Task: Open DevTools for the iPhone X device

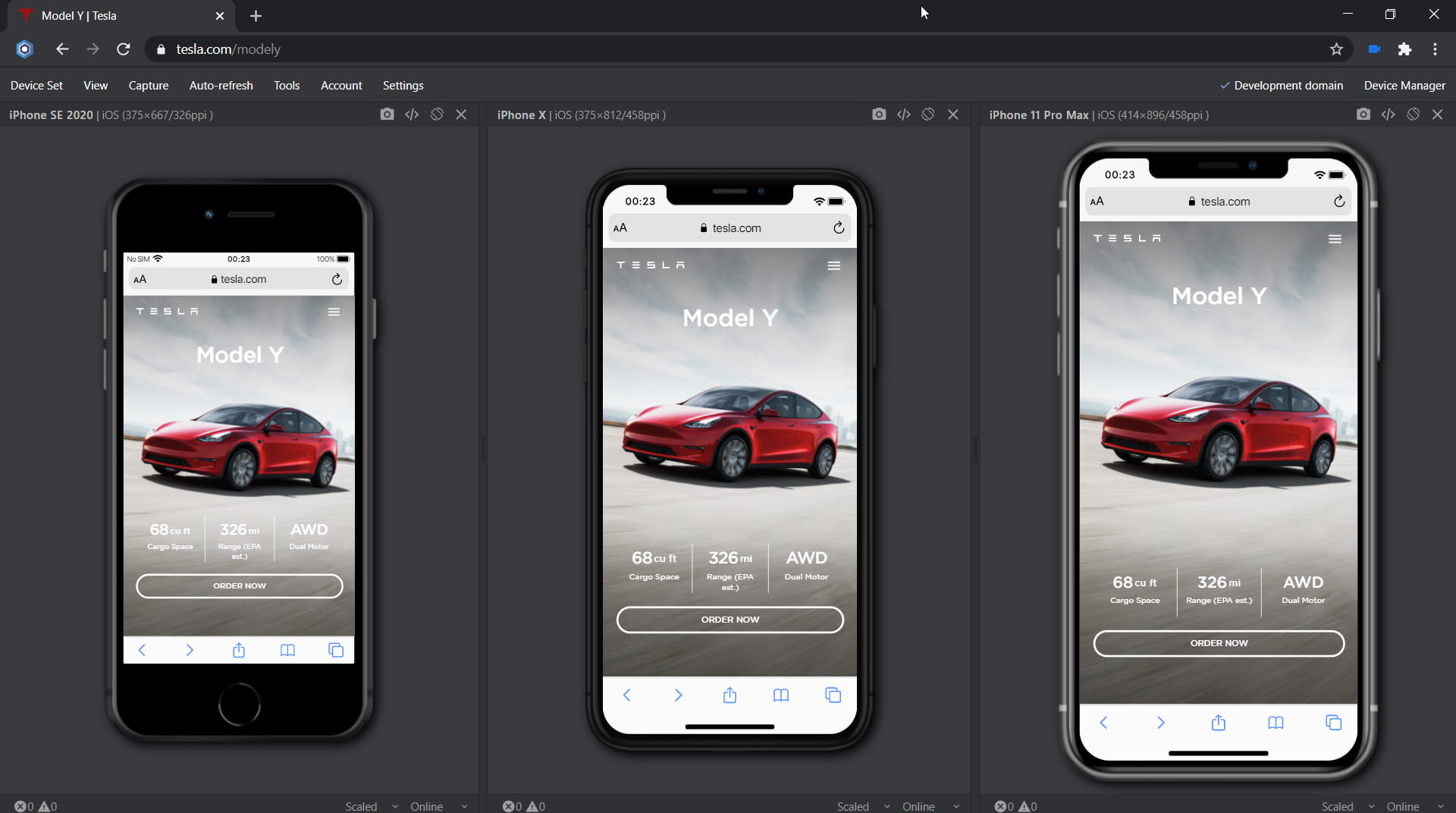Action: [904, 115]
